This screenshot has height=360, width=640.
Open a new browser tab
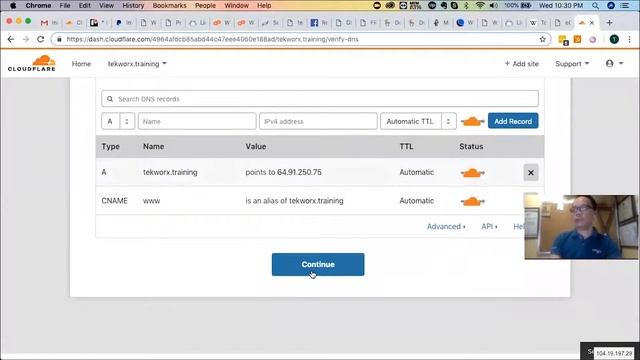pos(609,23)
